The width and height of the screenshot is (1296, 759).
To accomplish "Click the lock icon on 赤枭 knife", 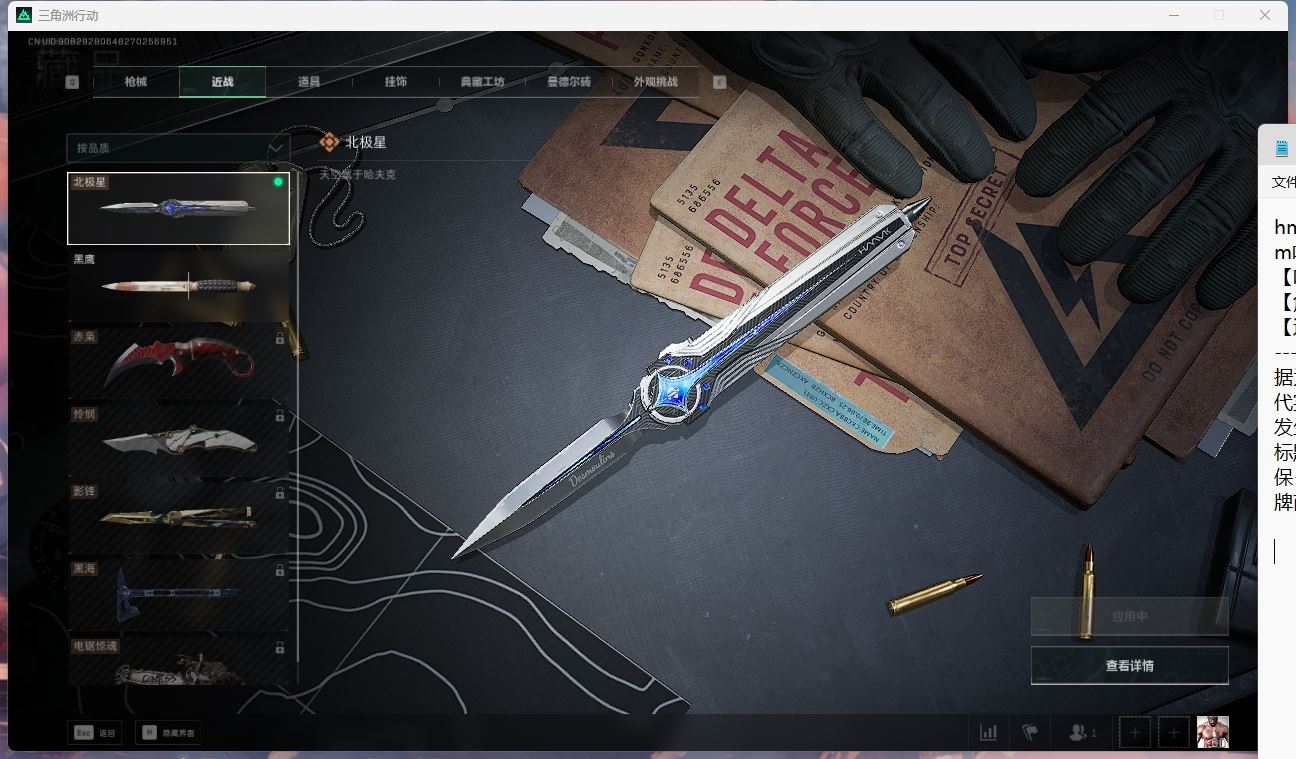I will 280,339.
